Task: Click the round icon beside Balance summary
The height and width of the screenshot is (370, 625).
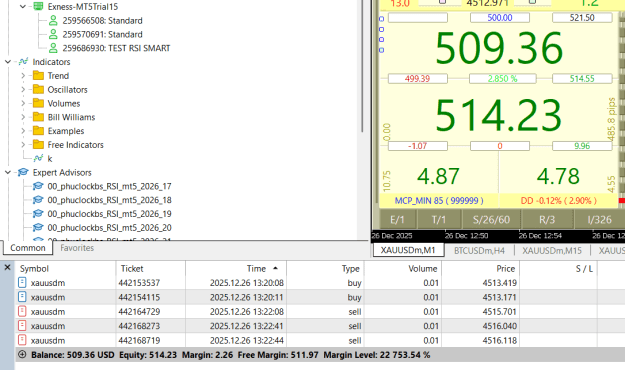Action: 22,354
